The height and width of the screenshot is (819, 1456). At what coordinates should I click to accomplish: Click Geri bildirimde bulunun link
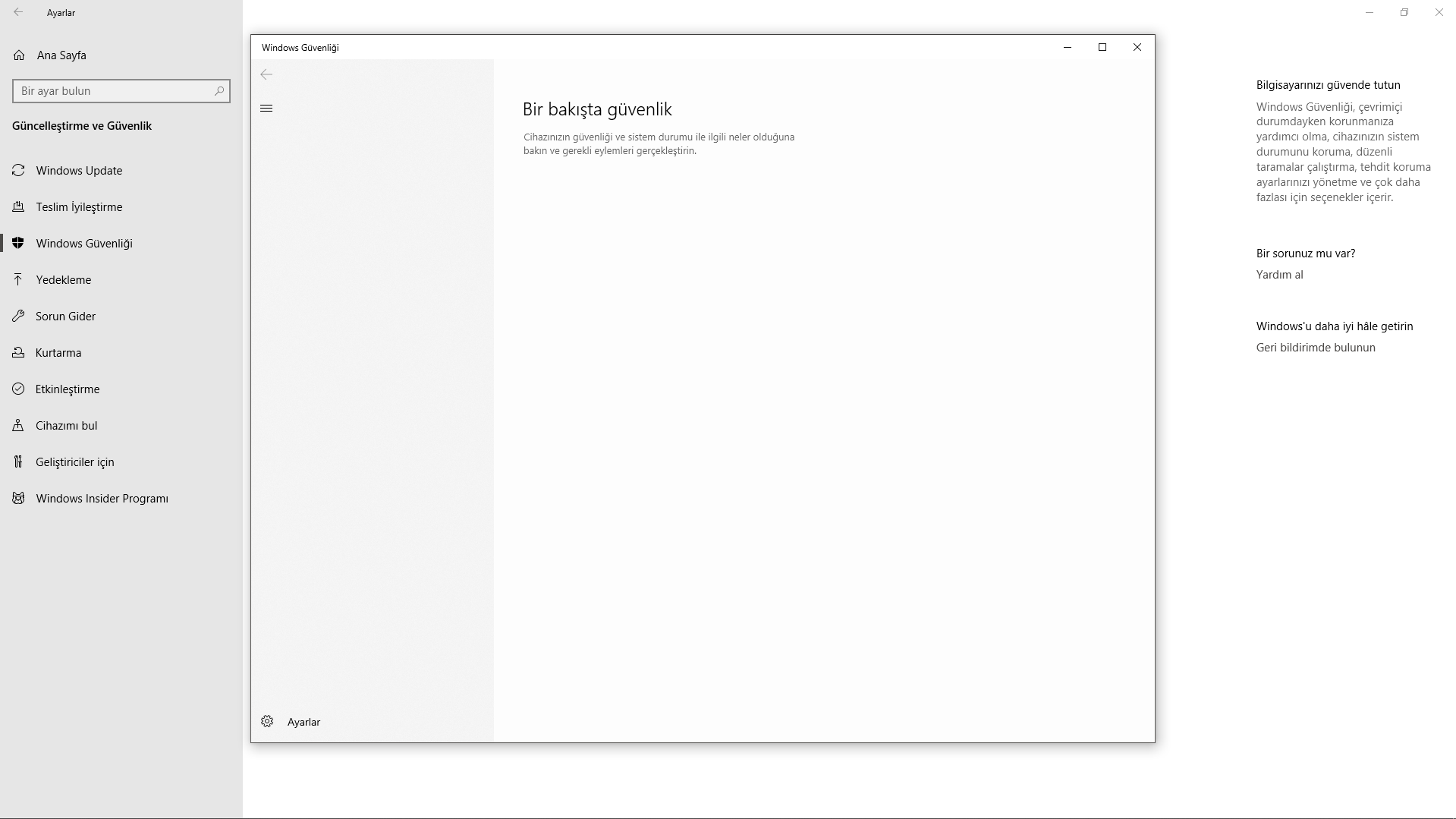click(x=1316, y=348)
